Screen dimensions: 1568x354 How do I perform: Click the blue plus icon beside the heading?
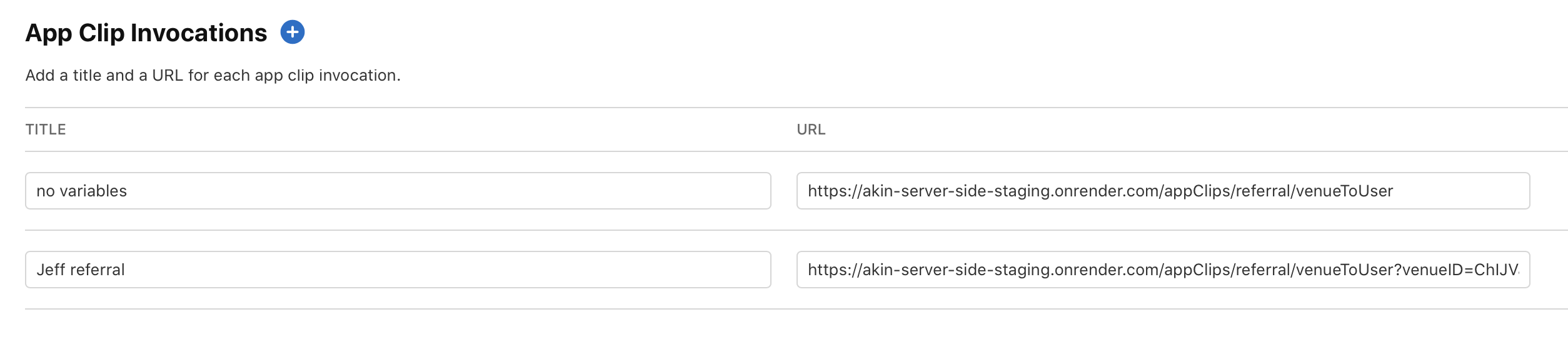(292, 32)
